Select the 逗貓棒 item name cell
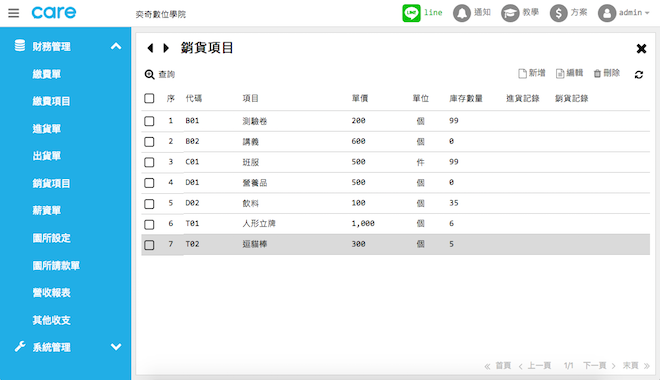Viewport: 660px width, 380px height. tap(255, 244)
